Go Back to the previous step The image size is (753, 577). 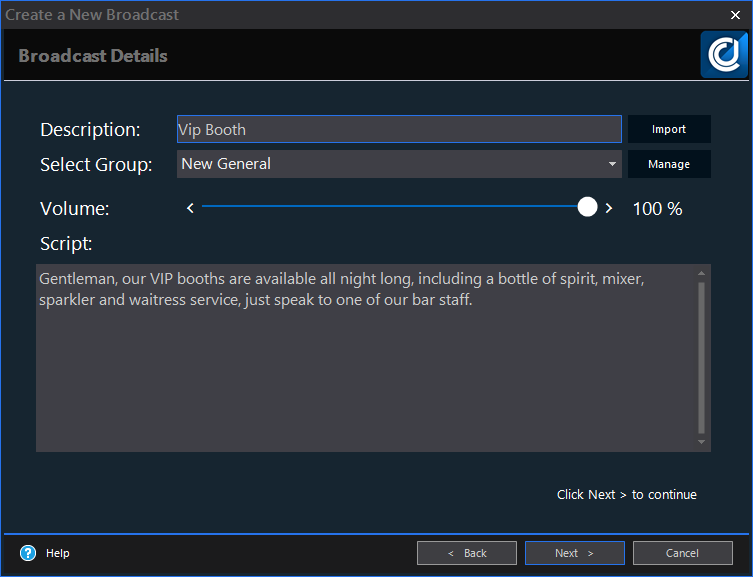pos(467,553)
